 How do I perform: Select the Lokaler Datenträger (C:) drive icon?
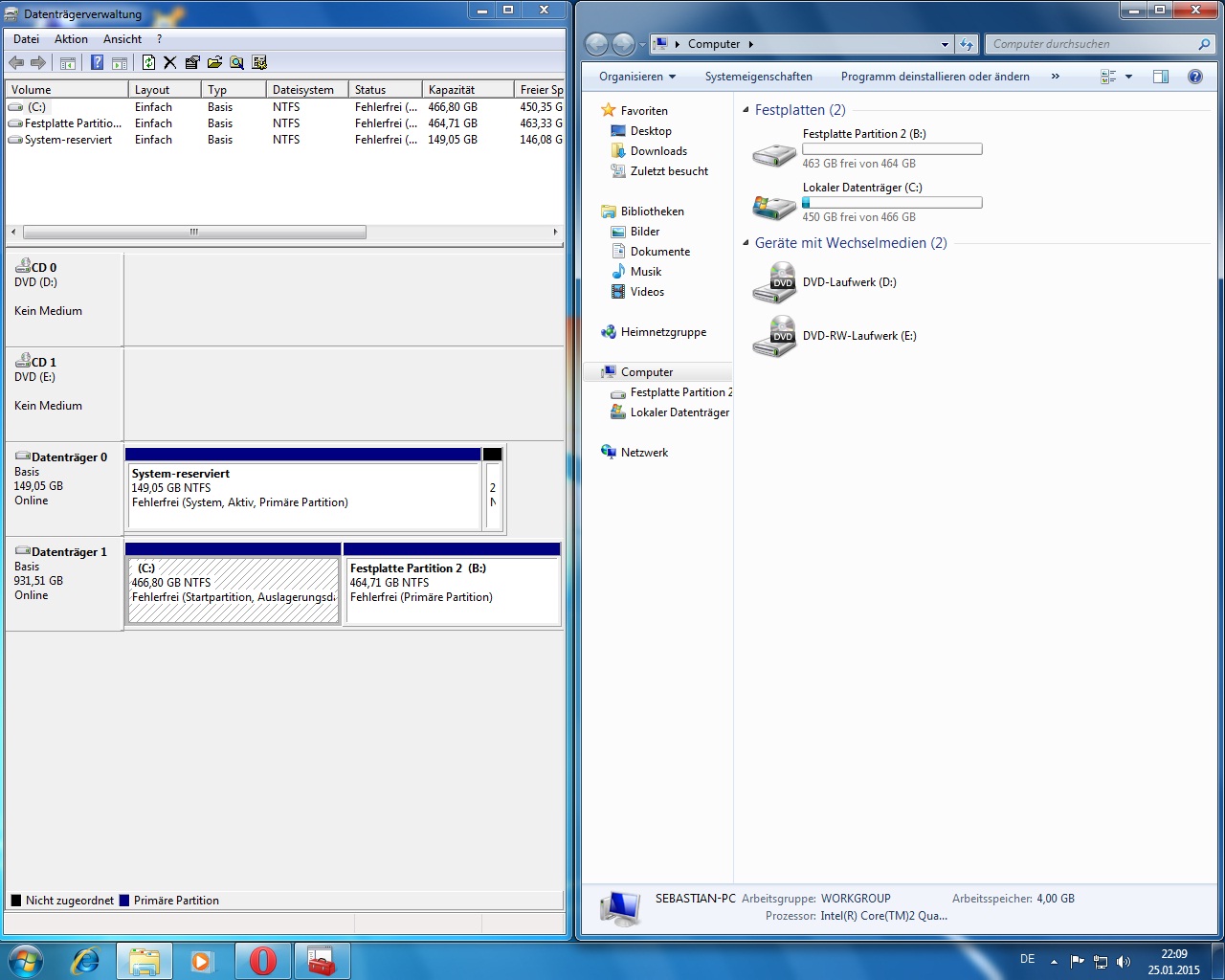tap(773, 206)
